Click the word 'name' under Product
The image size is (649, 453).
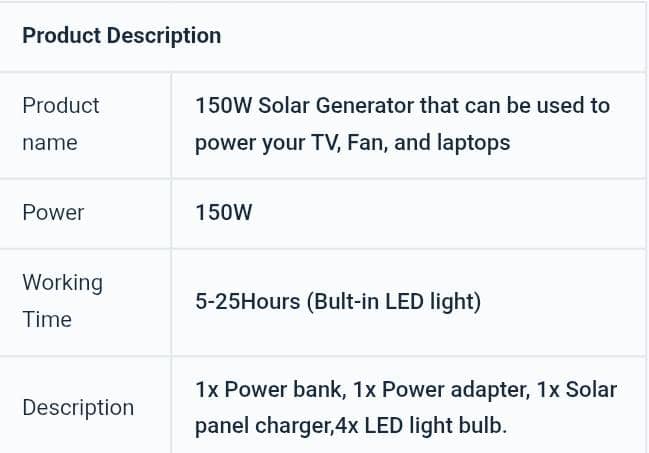(x=50, y=143)
